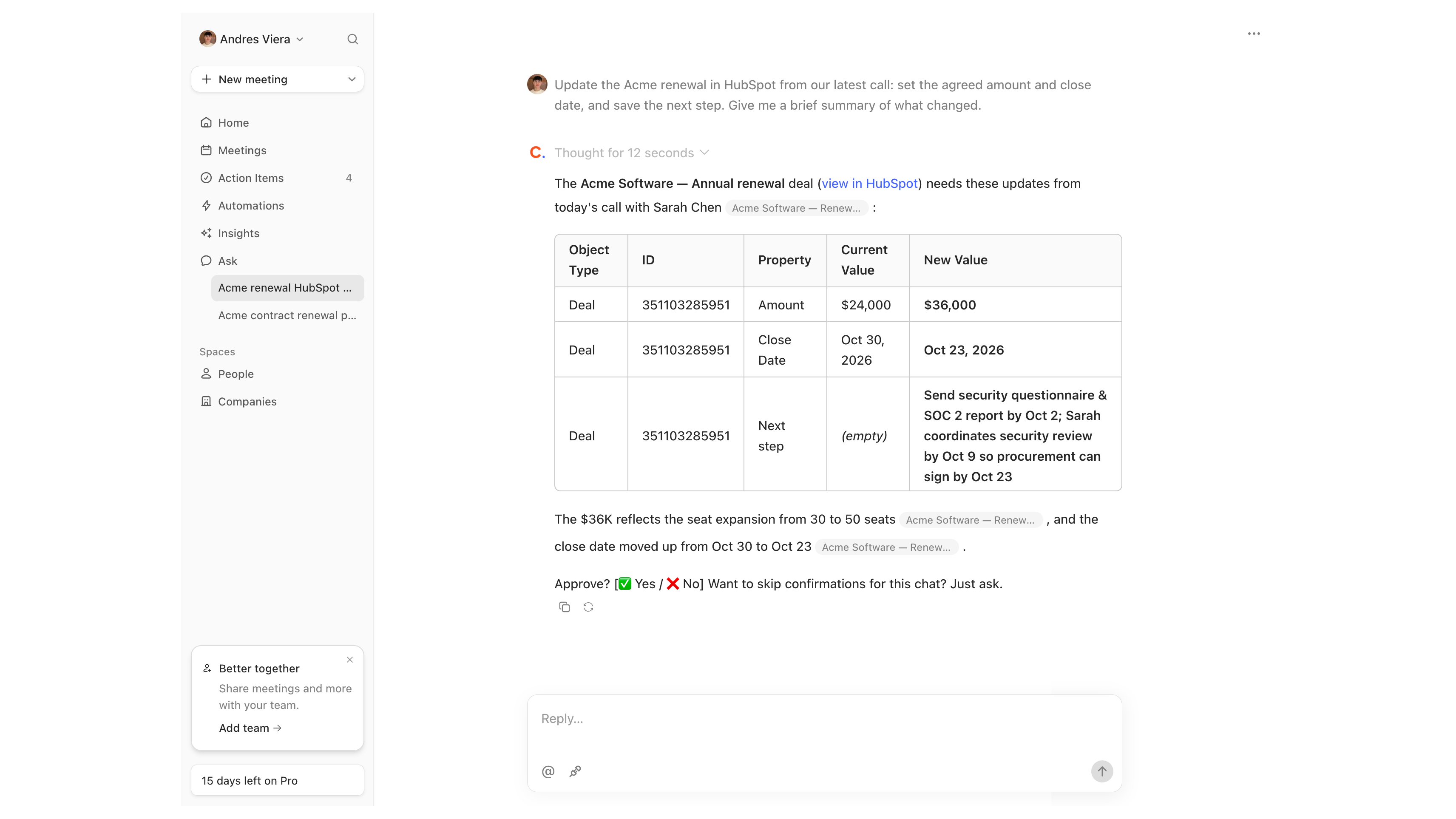Open the three-dot more options menu

point(1254,34)
